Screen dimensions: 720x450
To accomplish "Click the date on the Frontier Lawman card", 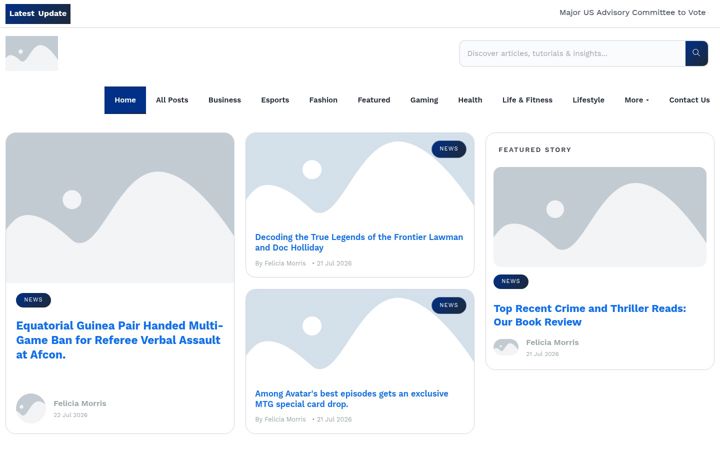I will pyautogui.click(x=334, y=263).
